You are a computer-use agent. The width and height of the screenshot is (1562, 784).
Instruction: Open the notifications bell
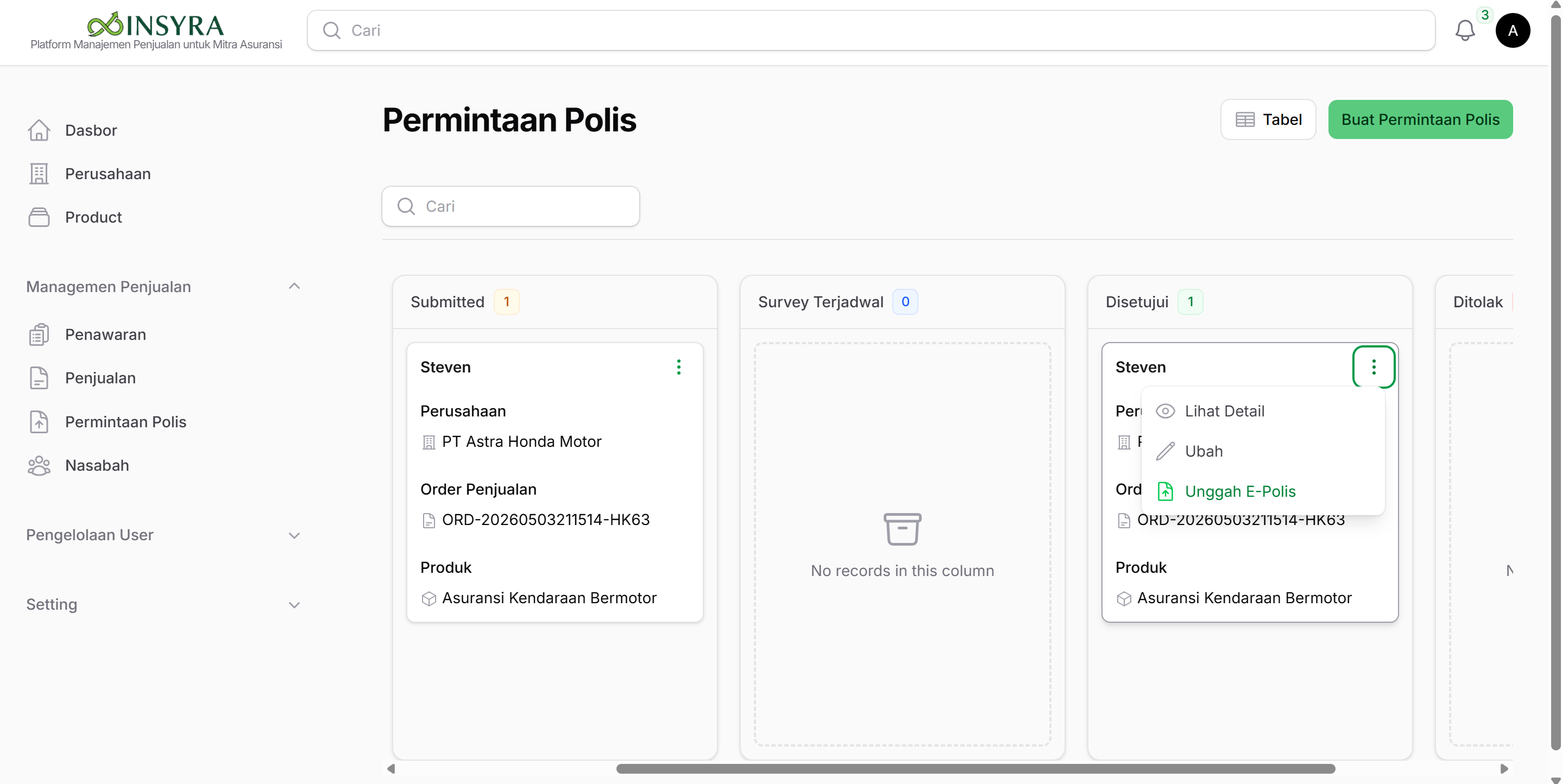tap(1464, 30)
